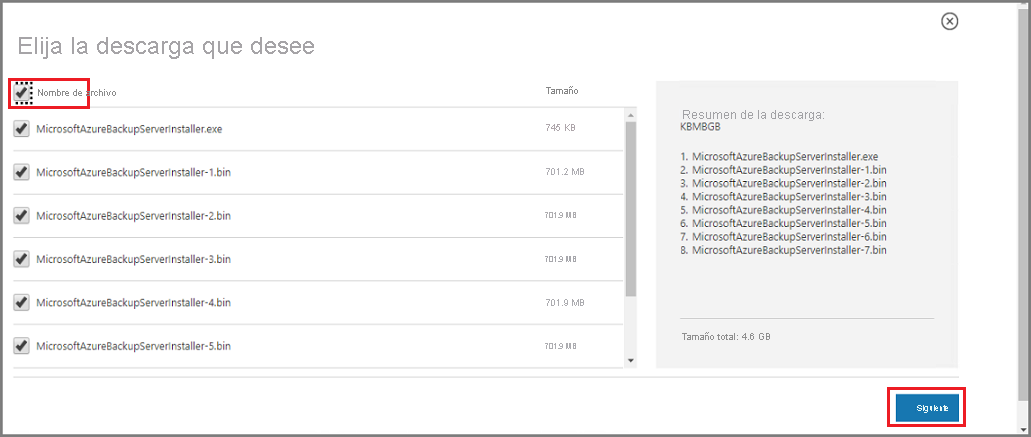The image size is (1031, 437).
Task: Click the Tamaño column header
Action: tap(562, 91)
